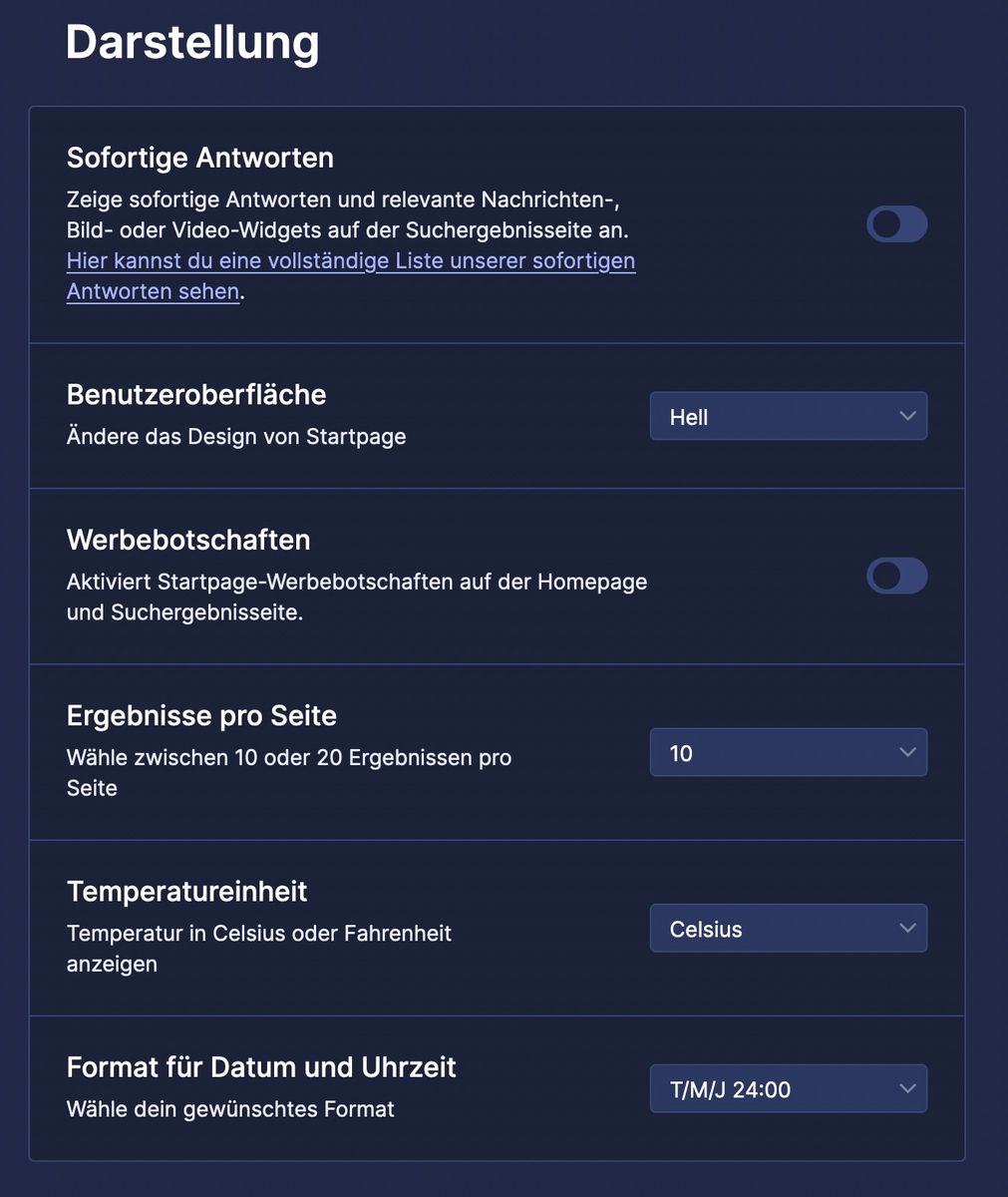Click the chevron arrow beside Celsius
This screenshot has height=1197, width=1008.
pos(906,928)
